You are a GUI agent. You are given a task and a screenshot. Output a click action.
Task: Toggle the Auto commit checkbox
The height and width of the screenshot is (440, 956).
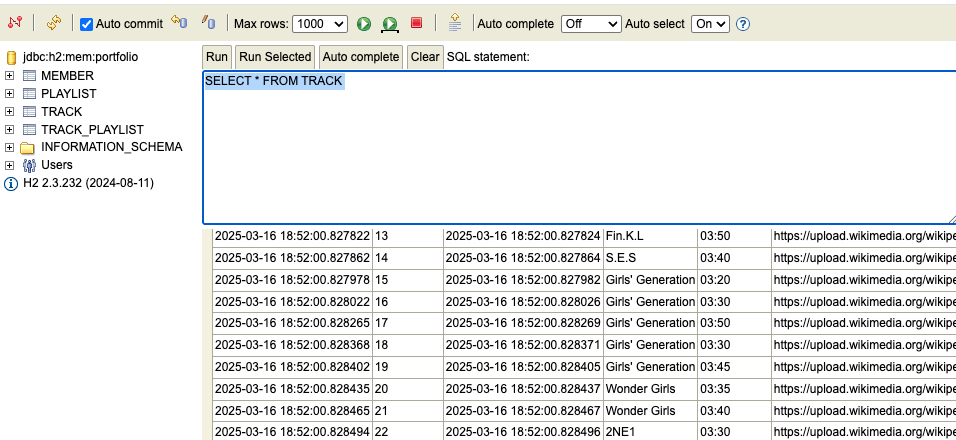point(87,24)
